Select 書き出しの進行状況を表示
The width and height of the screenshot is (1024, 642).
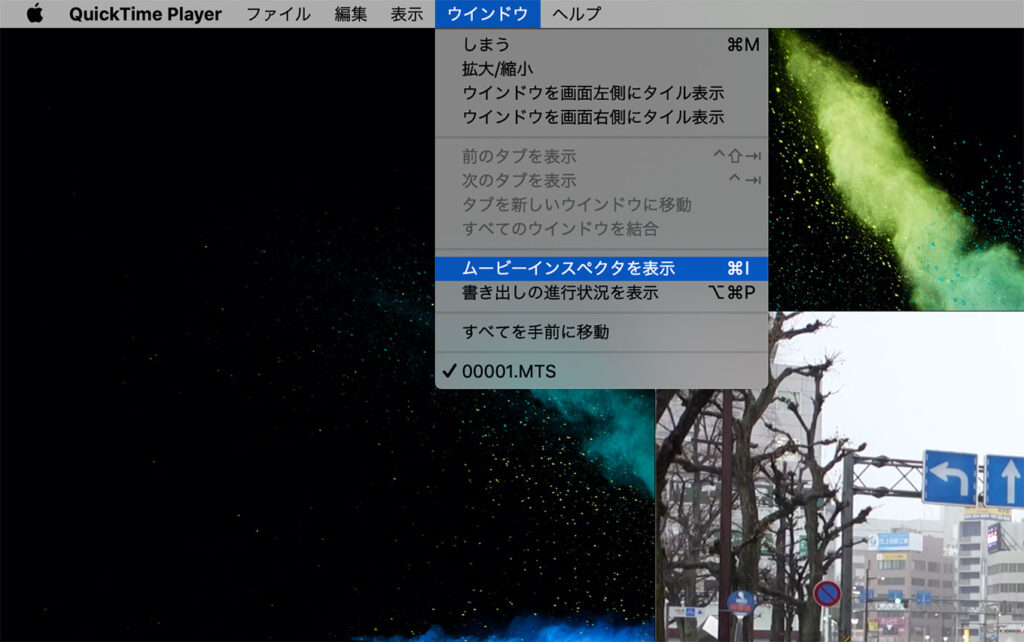[559, 293]
